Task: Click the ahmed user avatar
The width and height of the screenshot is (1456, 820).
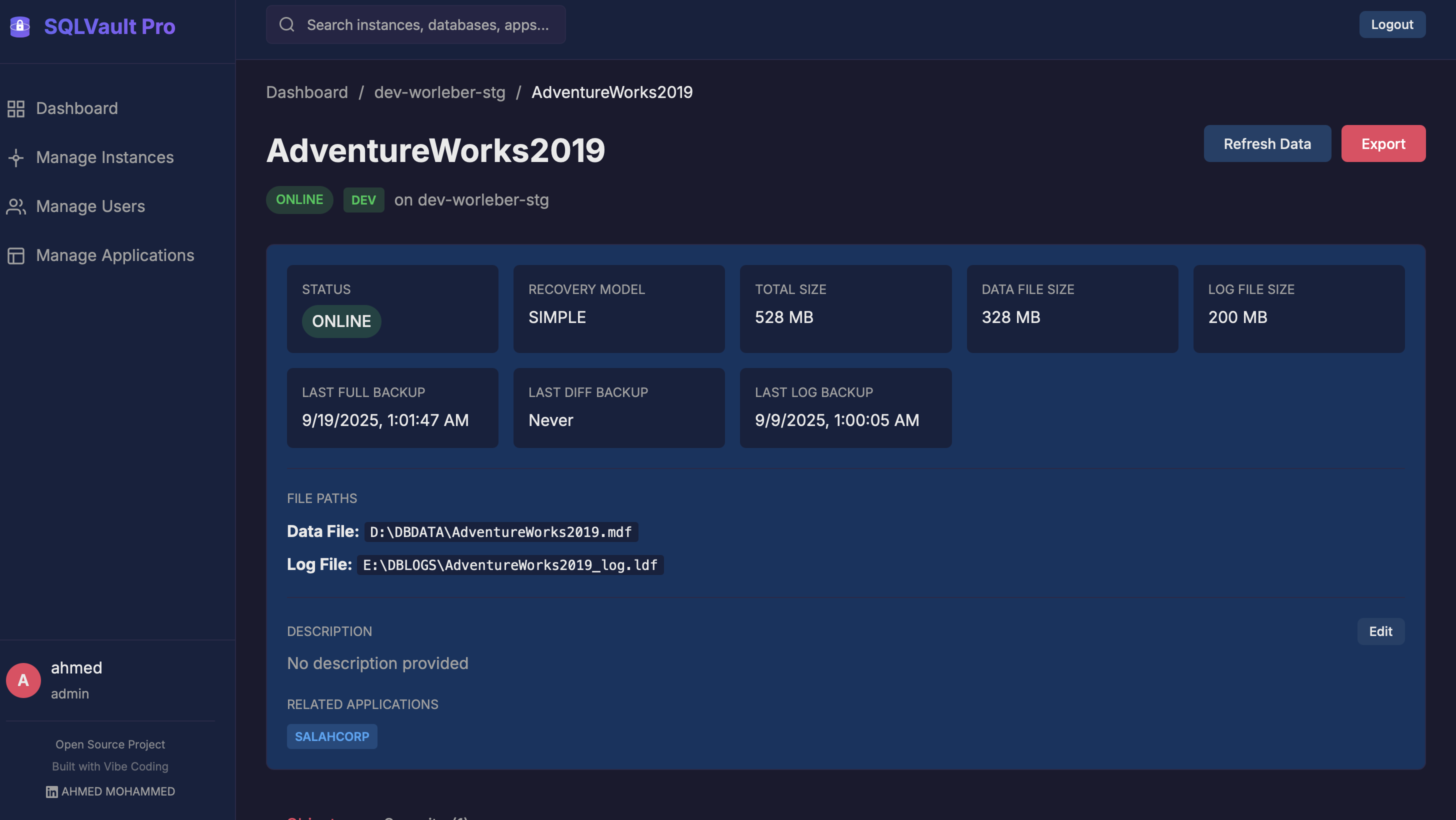Action: click(23, 680)
